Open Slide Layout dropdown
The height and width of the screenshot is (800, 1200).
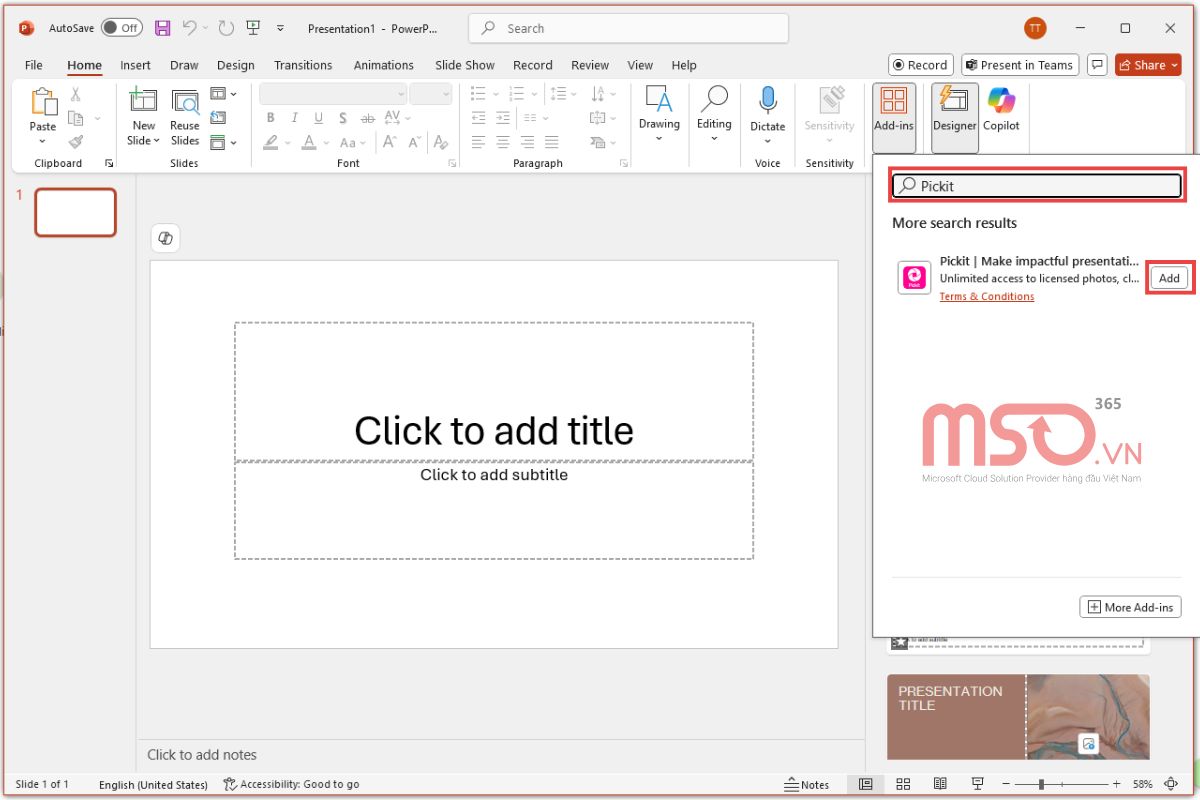[223, 94]
